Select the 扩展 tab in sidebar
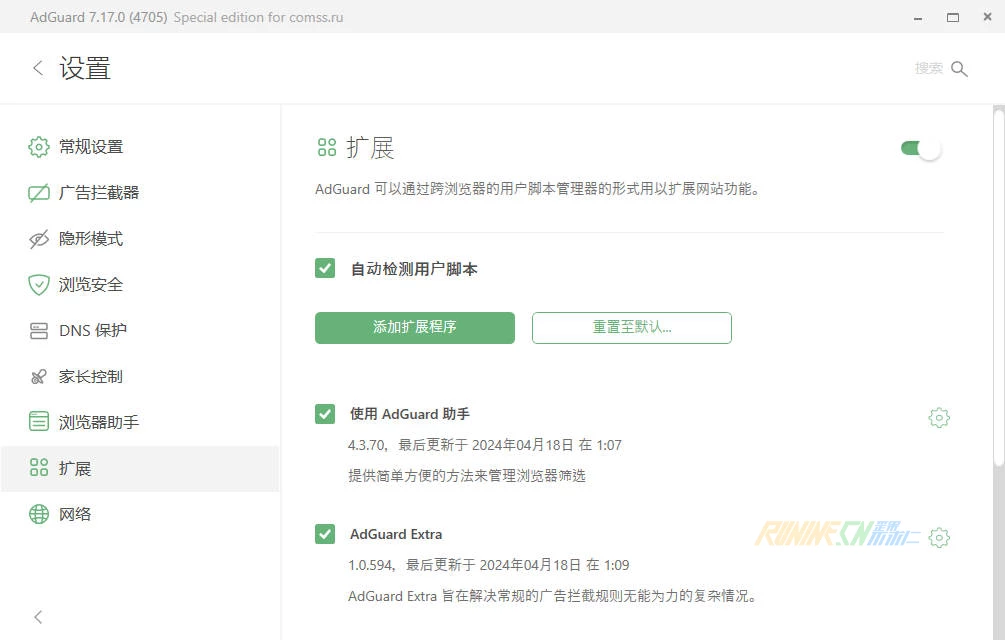1005x640 pixels. (75, 468)
